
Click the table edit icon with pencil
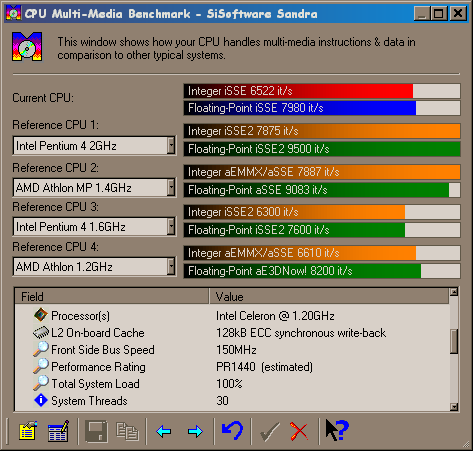point(58,432)
